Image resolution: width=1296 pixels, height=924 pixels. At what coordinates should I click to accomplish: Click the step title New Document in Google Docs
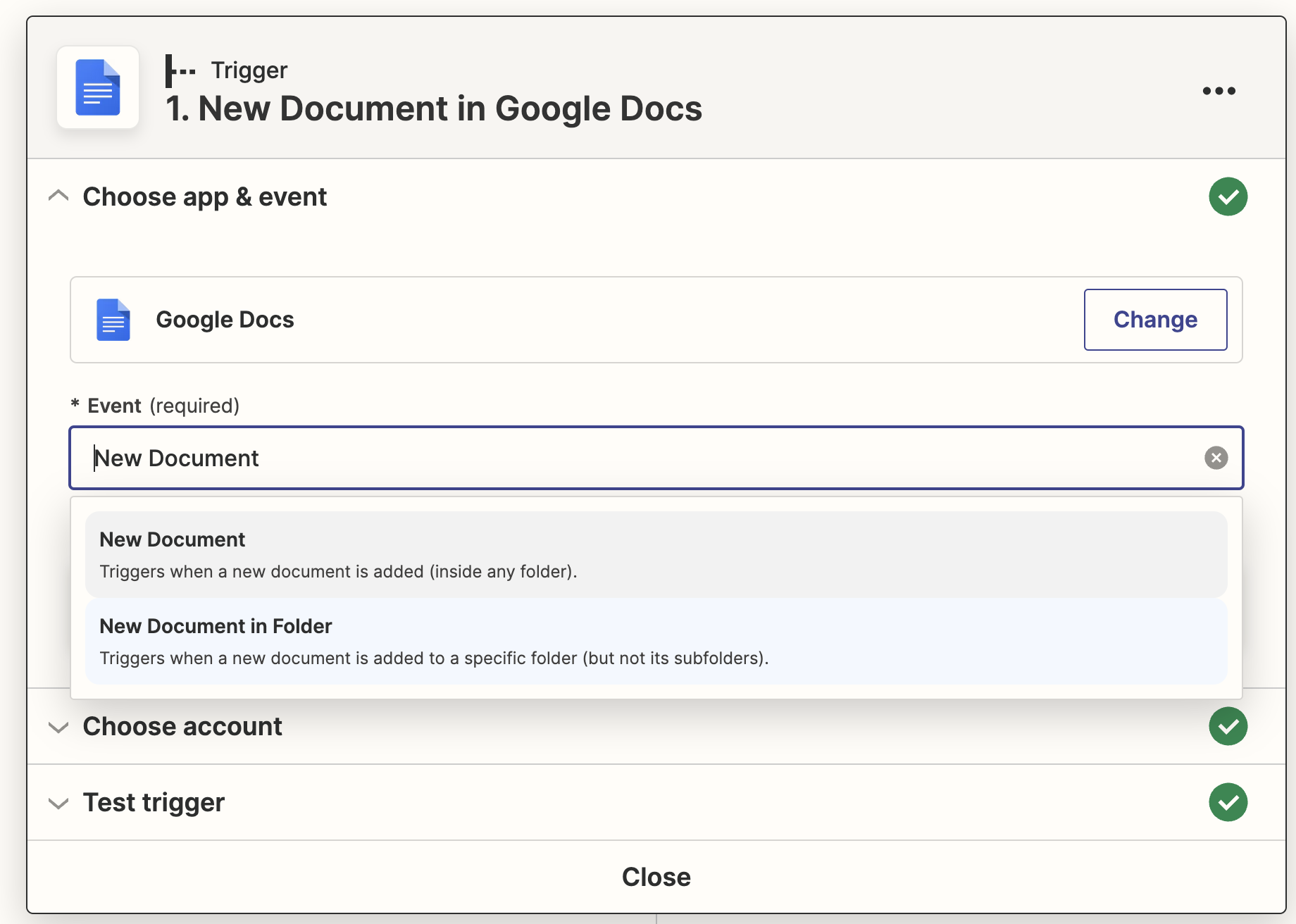[434, 108]
